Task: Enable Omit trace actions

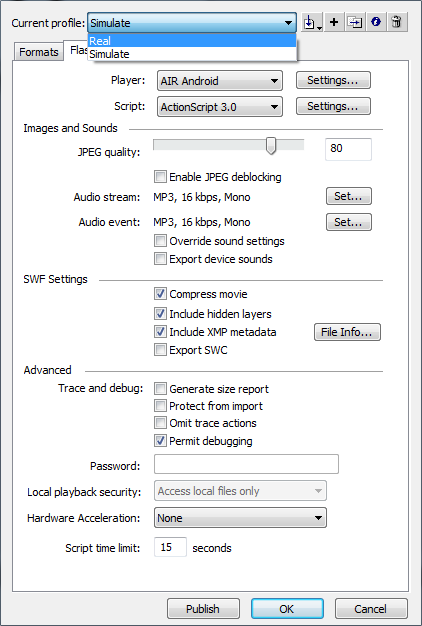Action: coord(160,422)
